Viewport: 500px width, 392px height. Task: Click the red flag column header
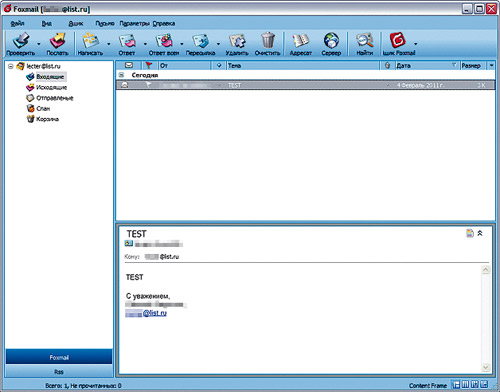coord(149,65)
